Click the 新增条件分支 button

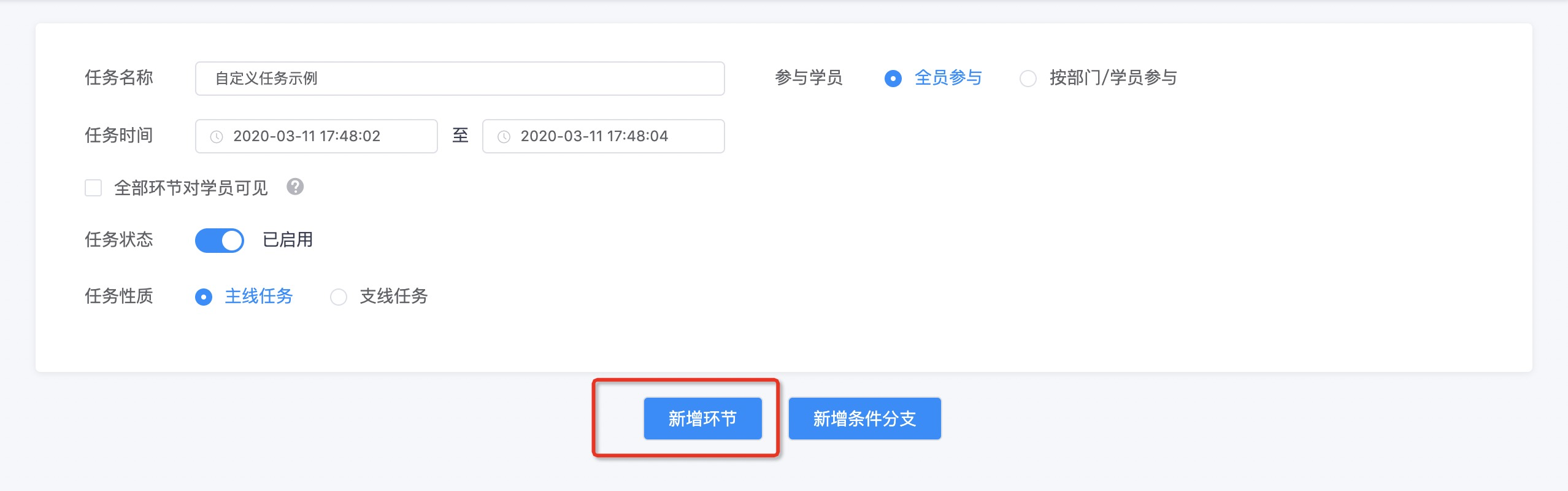pyautogui.click(x=864, y=419)
